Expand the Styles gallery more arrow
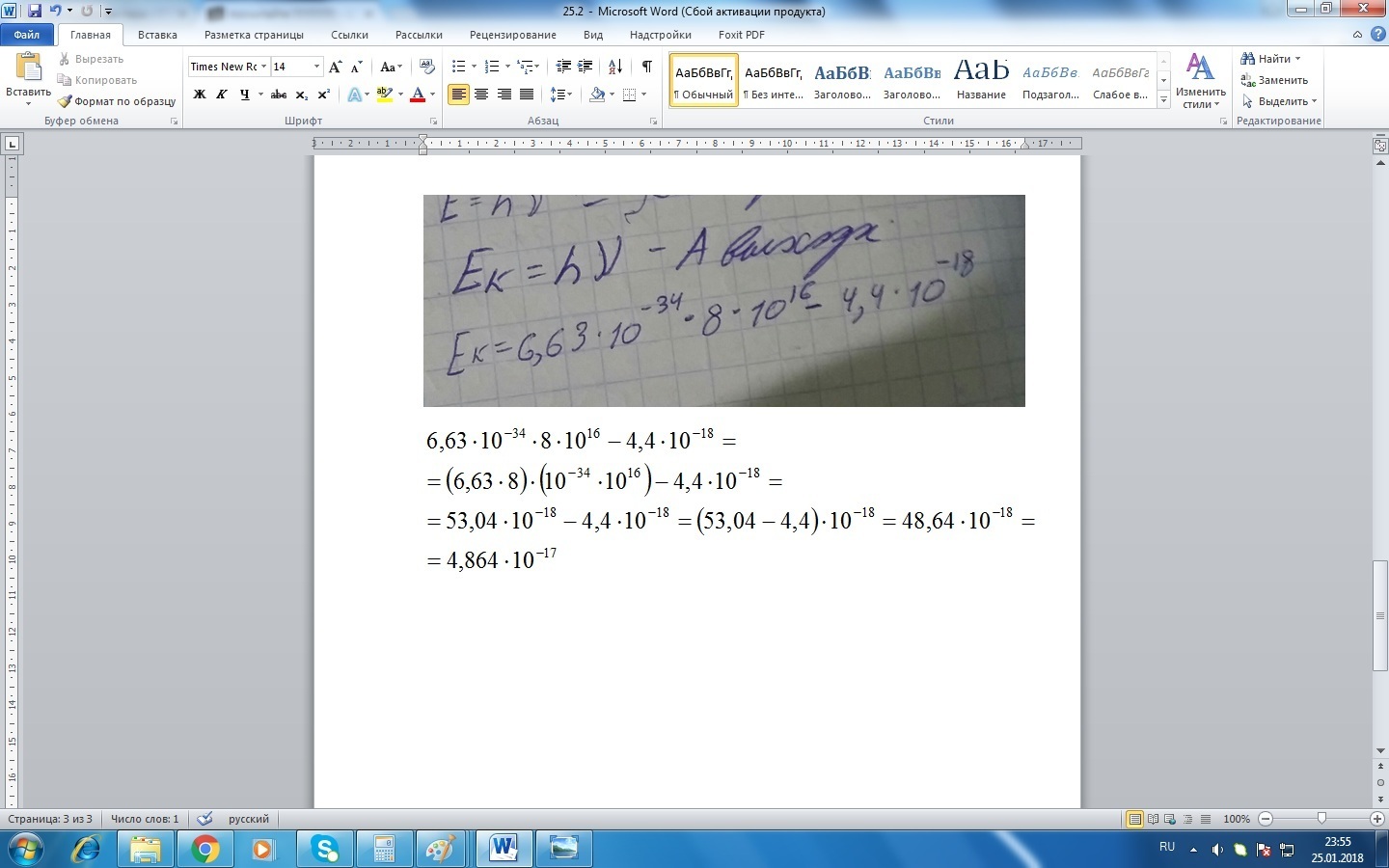 pos(1164,100)
